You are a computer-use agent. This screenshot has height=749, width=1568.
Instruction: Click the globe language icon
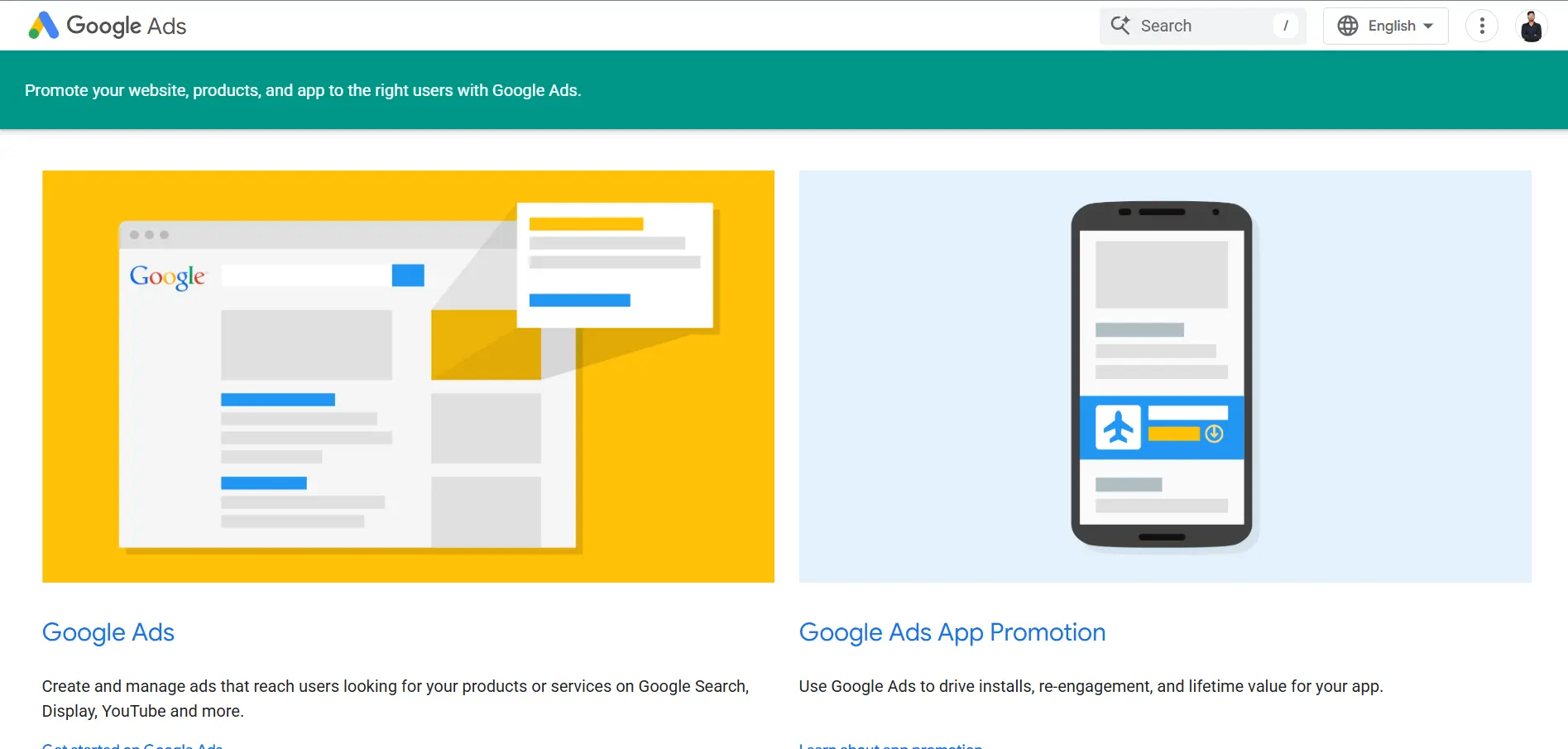pos(1348,26)
